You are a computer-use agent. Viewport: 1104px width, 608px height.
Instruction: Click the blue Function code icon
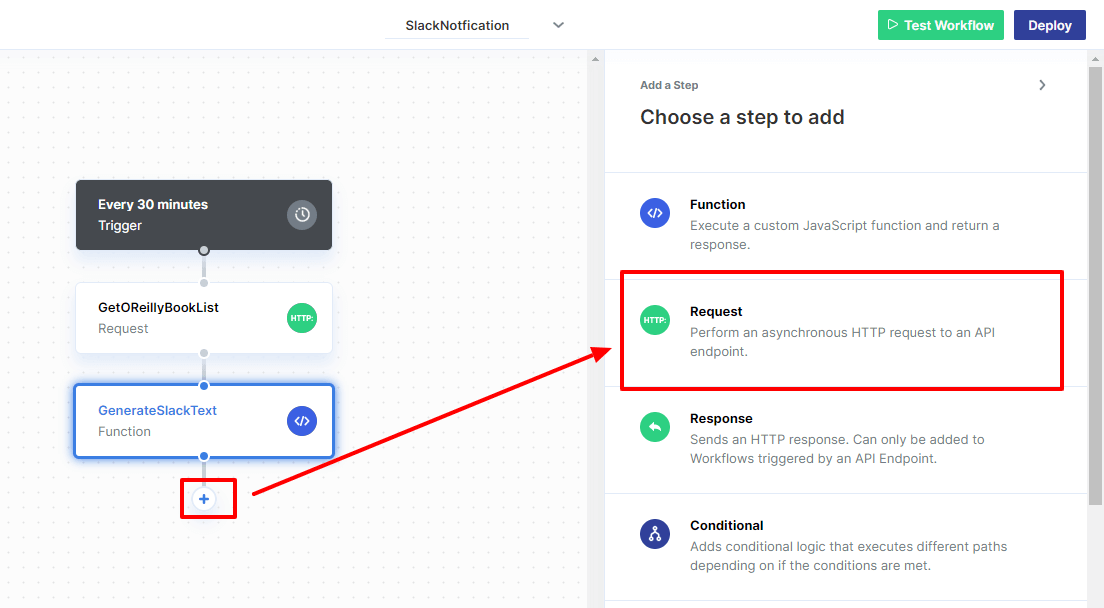[x=655, y=213]
